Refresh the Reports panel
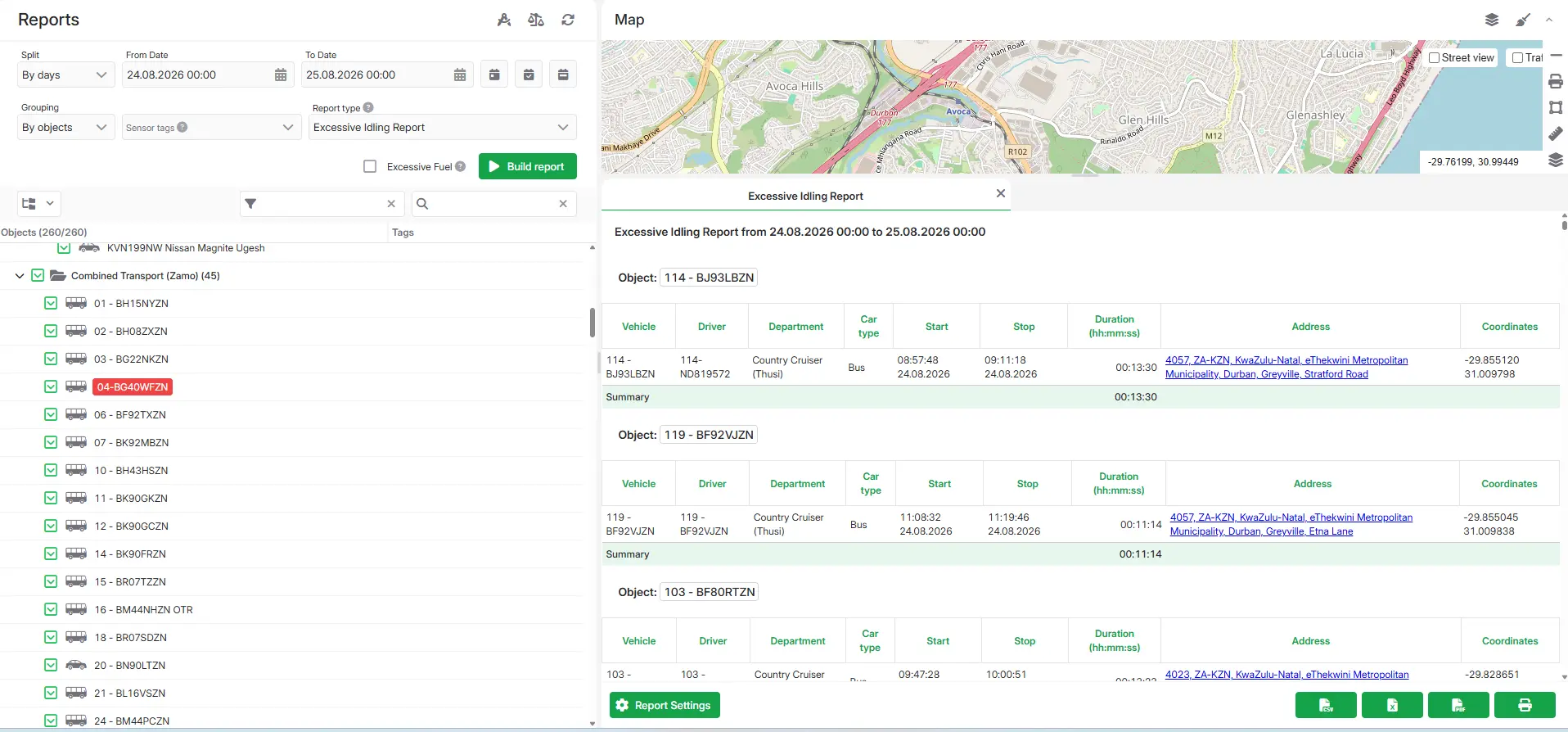The height and width of the screenshot is (732, 1568). (568, 20)
